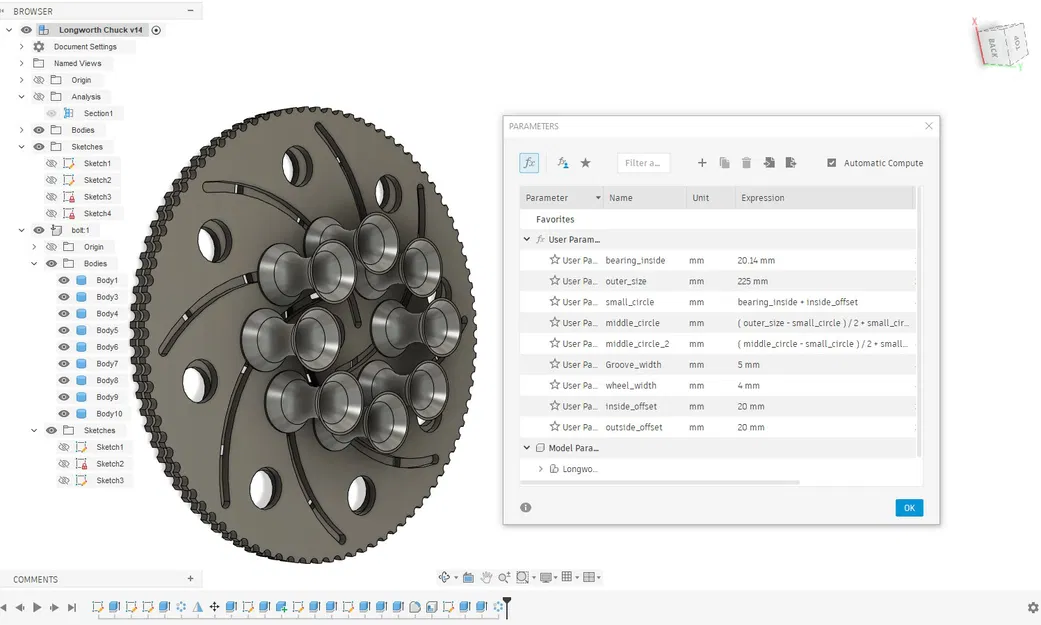Select the Zoom magnifier tool
Screen dimensions: 1041x625
click(x=505, y=577)
